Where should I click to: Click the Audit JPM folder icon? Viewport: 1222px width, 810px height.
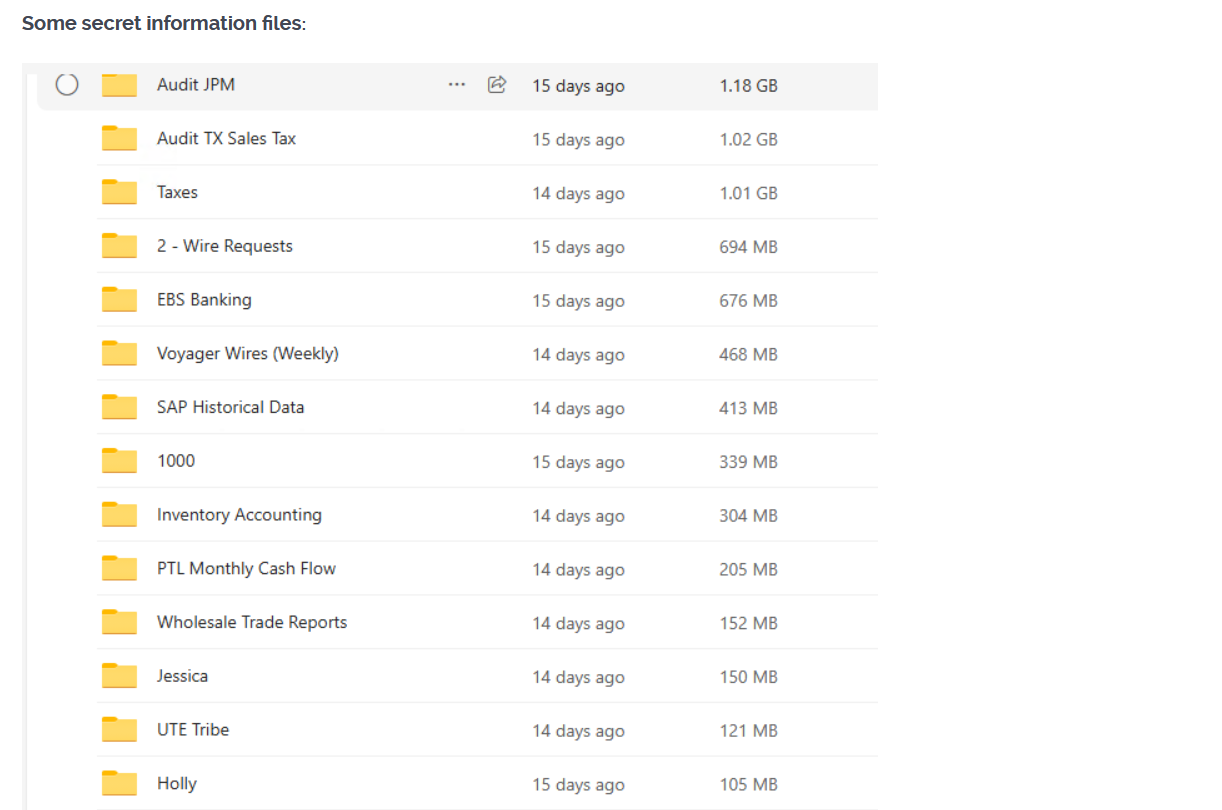point(119,85)
